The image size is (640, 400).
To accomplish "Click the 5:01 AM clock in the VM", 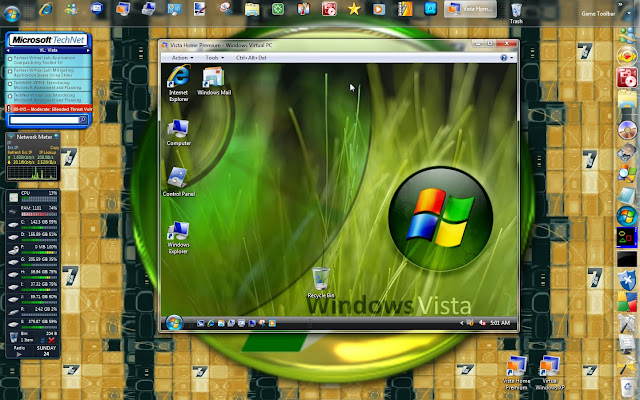I will tap(500, 323).
